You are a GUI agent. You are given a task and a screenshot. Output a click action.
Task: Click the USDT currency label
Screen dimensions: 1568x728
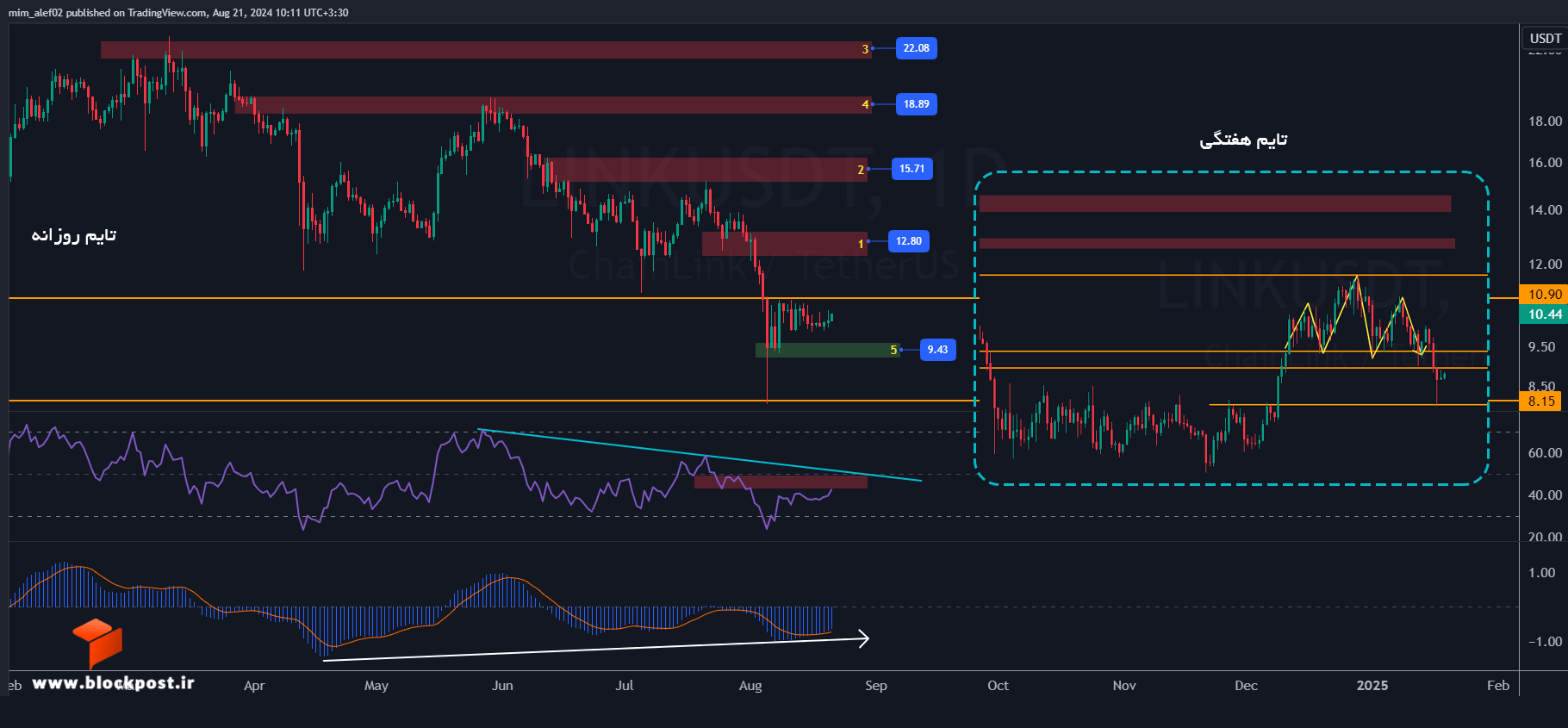point(1545,38)
